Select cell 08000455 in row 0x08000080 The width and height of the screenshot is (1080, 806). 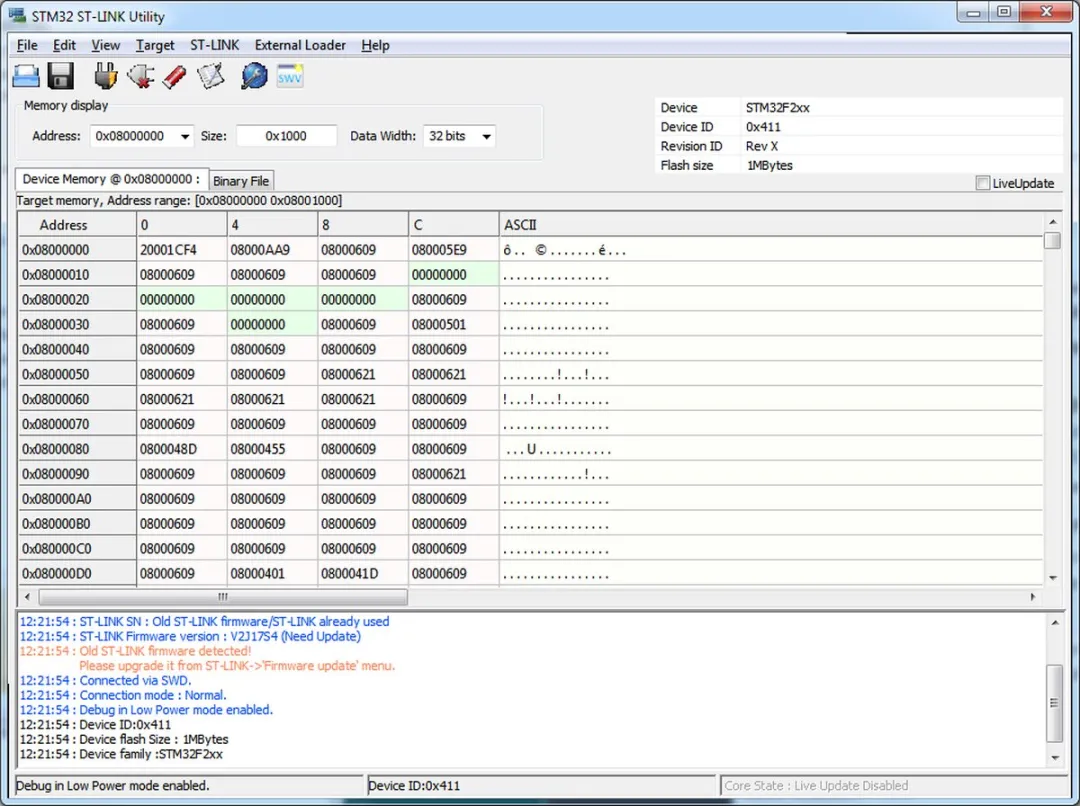click(x=272, y=449)
